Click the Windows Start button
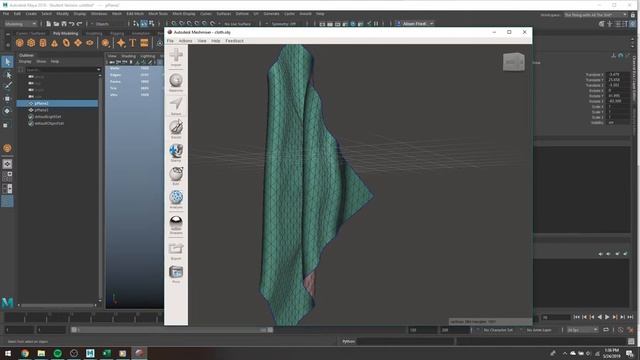 coord(8,353)
